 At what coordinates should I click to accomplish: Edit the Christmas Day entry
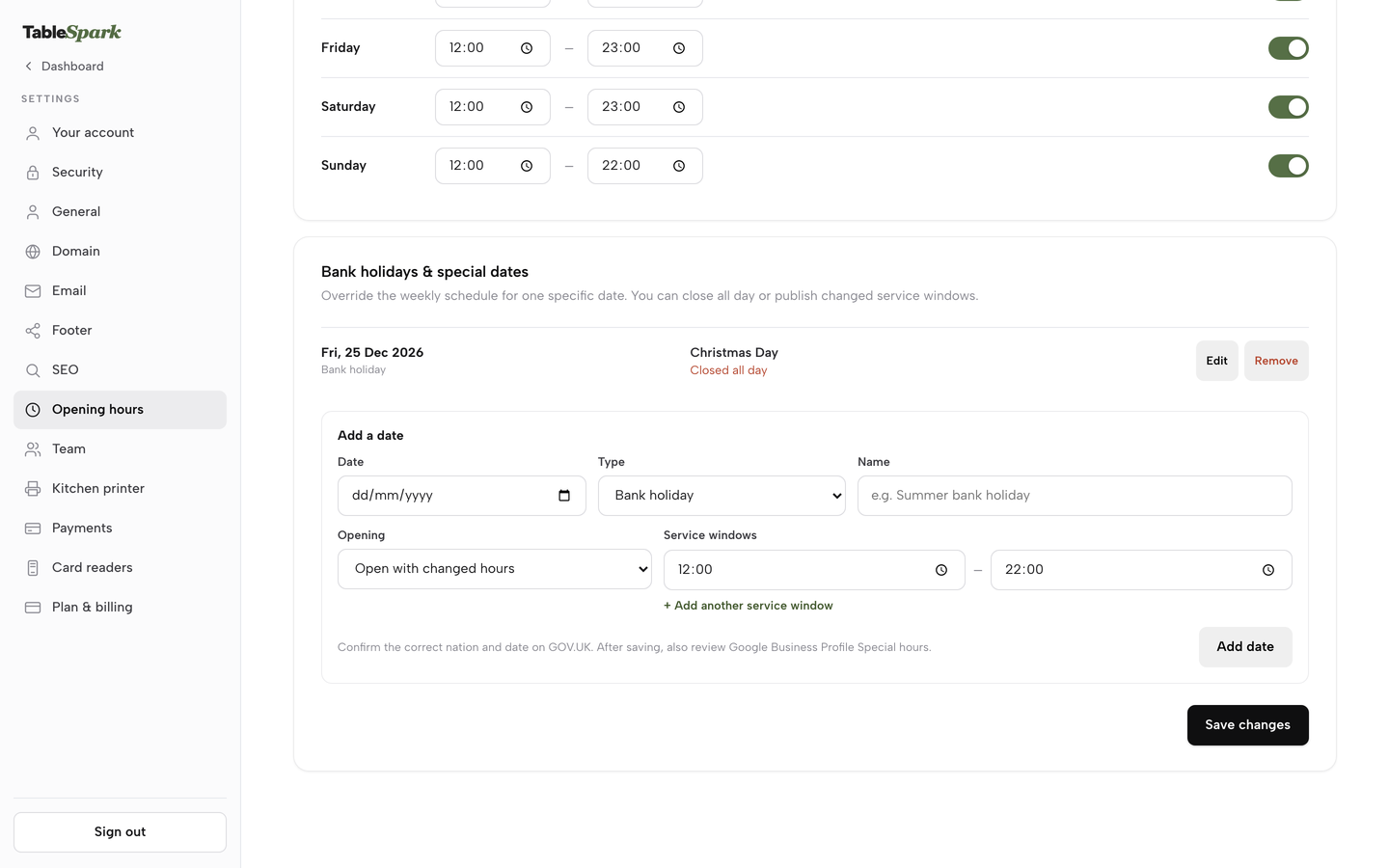[x=1217, y=361]
